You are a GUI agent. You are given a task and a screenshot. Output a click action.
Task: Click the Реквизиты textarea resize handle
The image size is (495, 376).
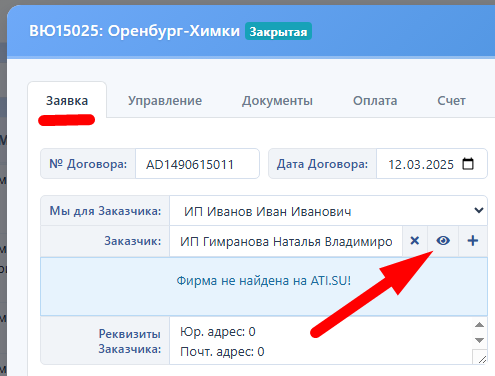(481, 359)
